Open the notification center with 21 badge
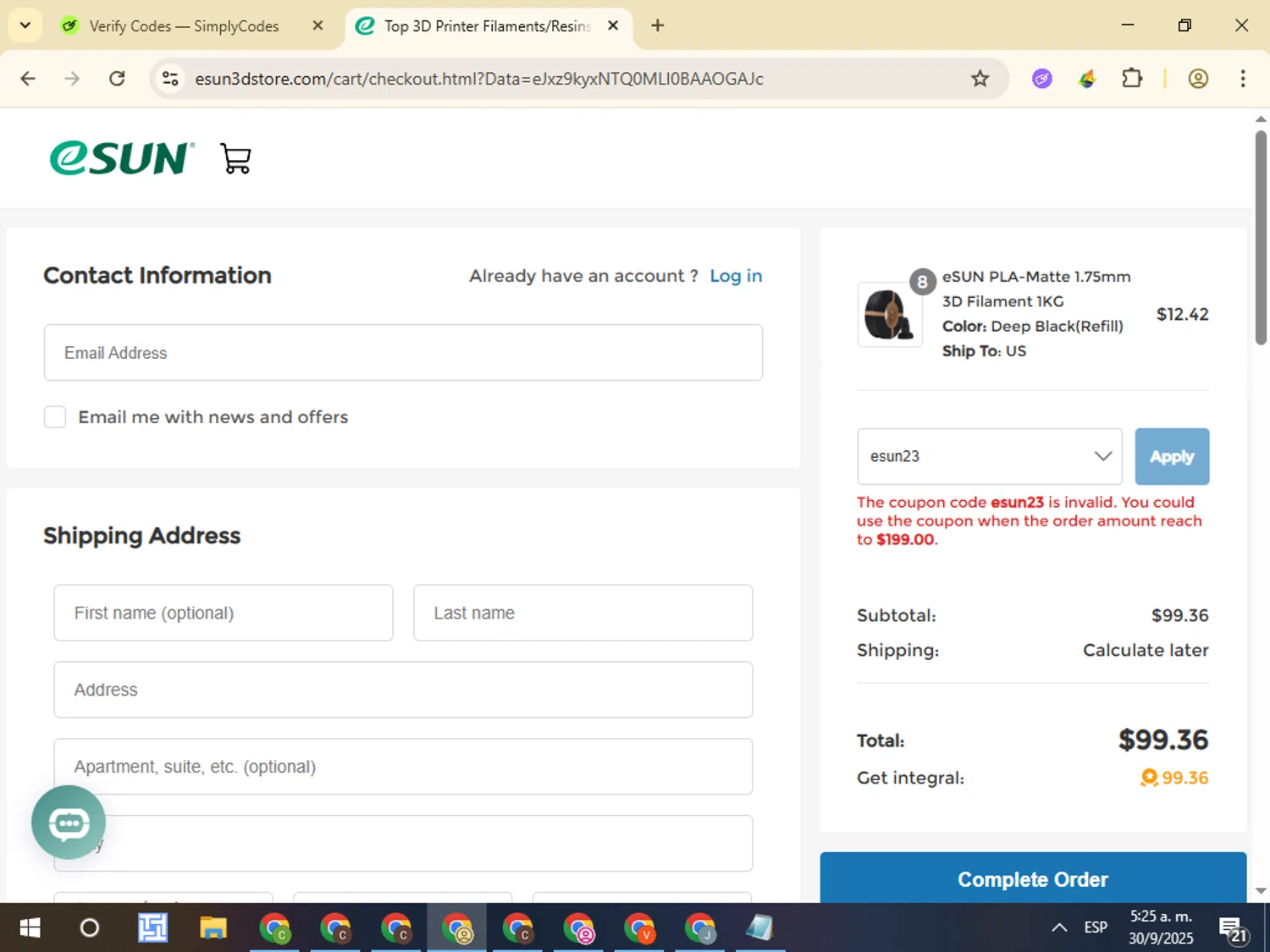The image size is (1270, 952). [1234, 929]
